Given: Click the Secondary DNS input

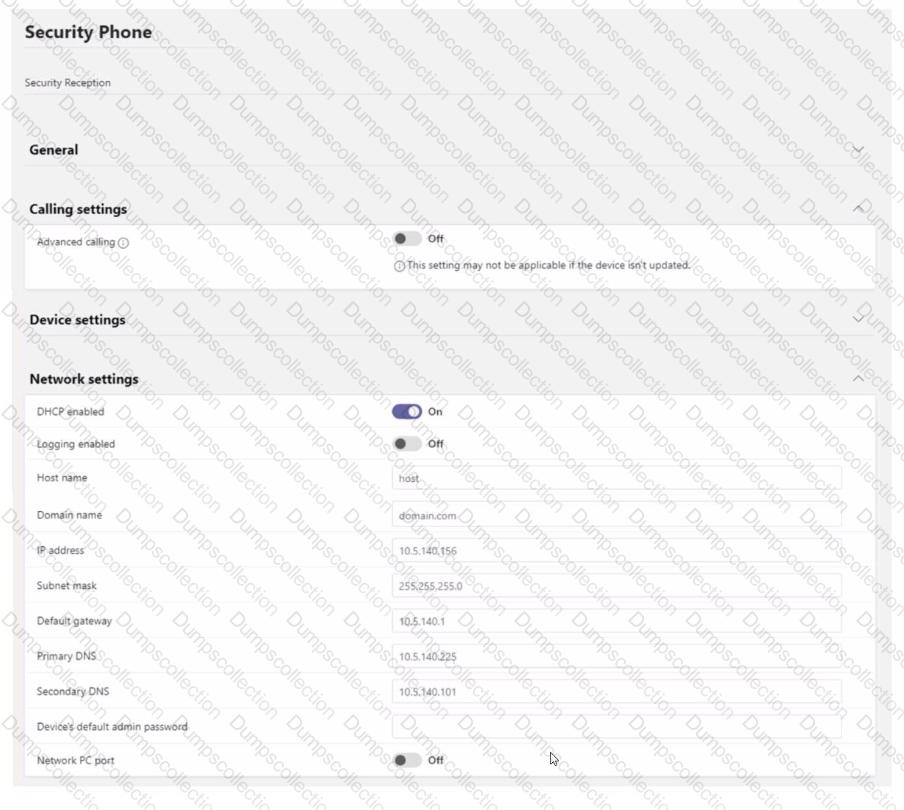Looking at the screenshot, I should (x=616, y=691).
